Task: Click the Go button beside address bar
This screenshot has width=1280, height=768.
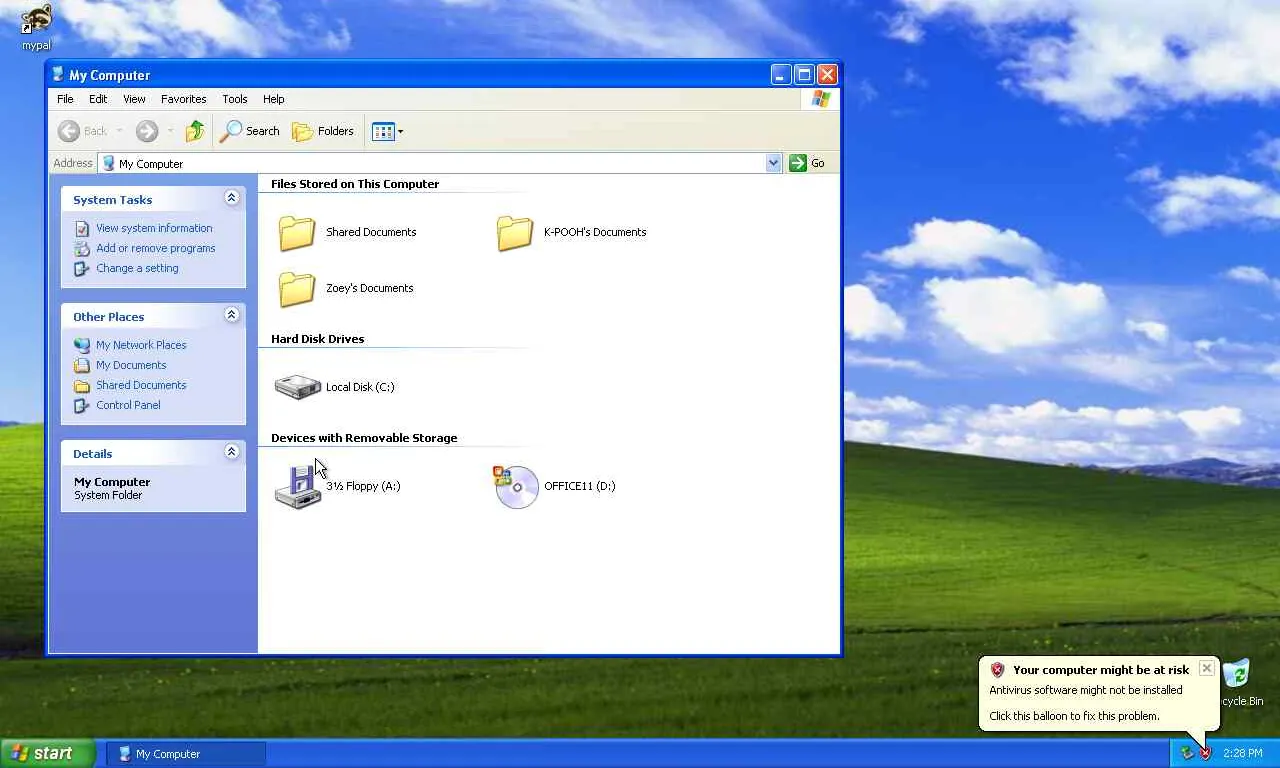Action: pos(807,163)
